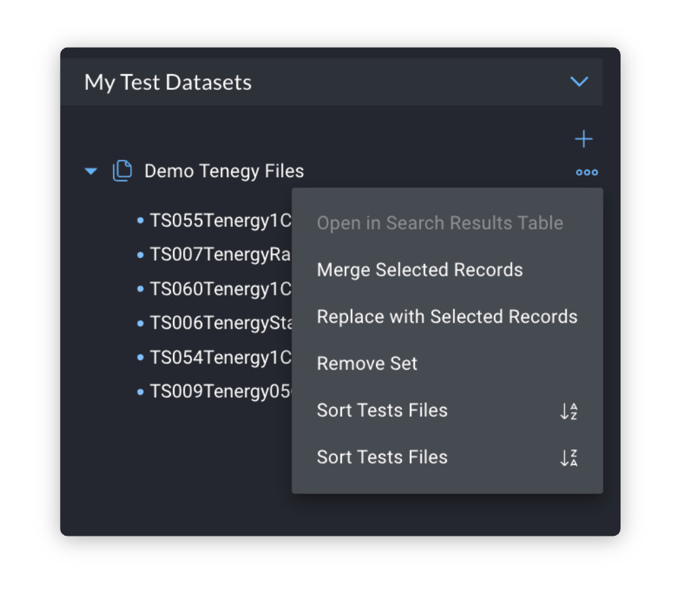
Task: Open the three-dot options menu icon
Action: [587, 172]
